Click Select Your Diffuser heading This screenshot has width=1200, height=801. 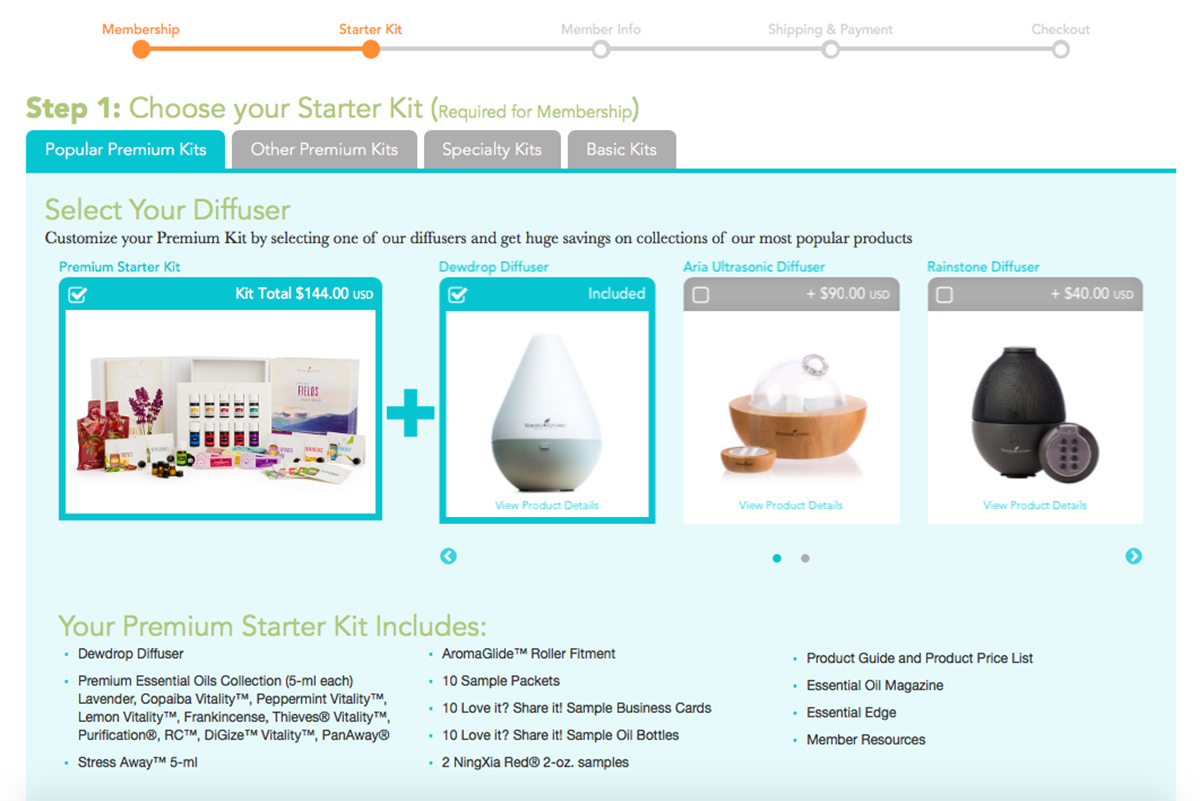(168, 210)
